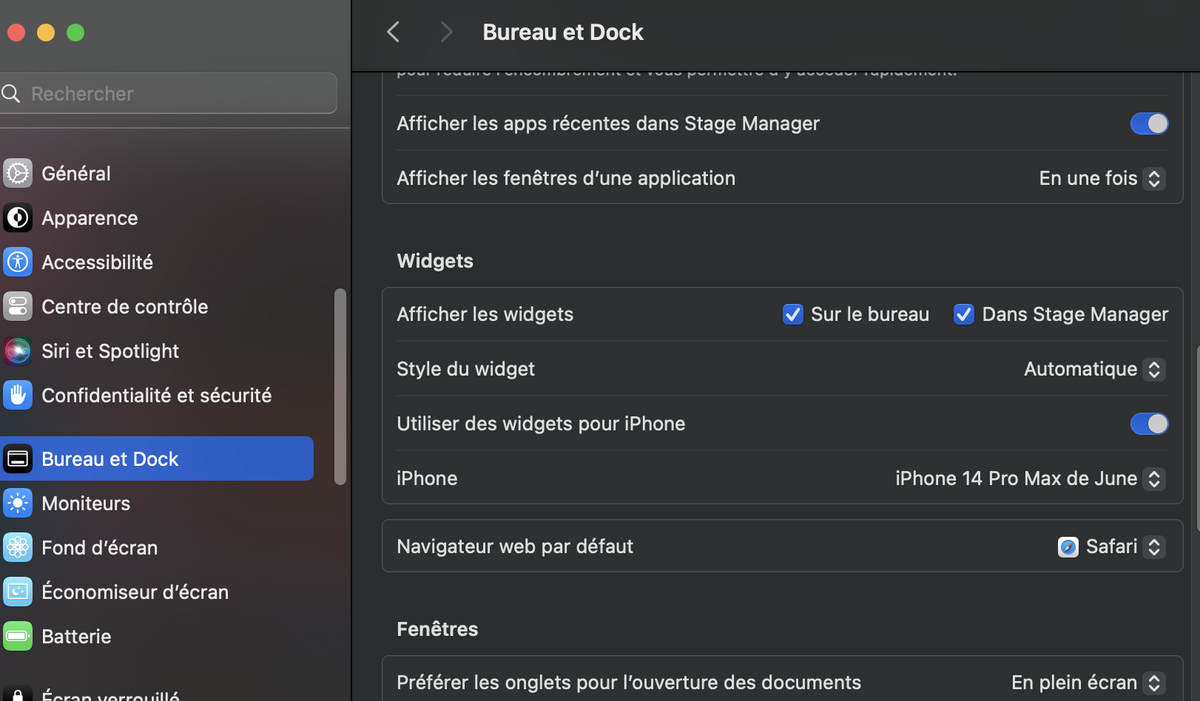Open Accessibilité settings pane
The width and height of the screenshot is (1200, 701).
click(x=157, y=262)
